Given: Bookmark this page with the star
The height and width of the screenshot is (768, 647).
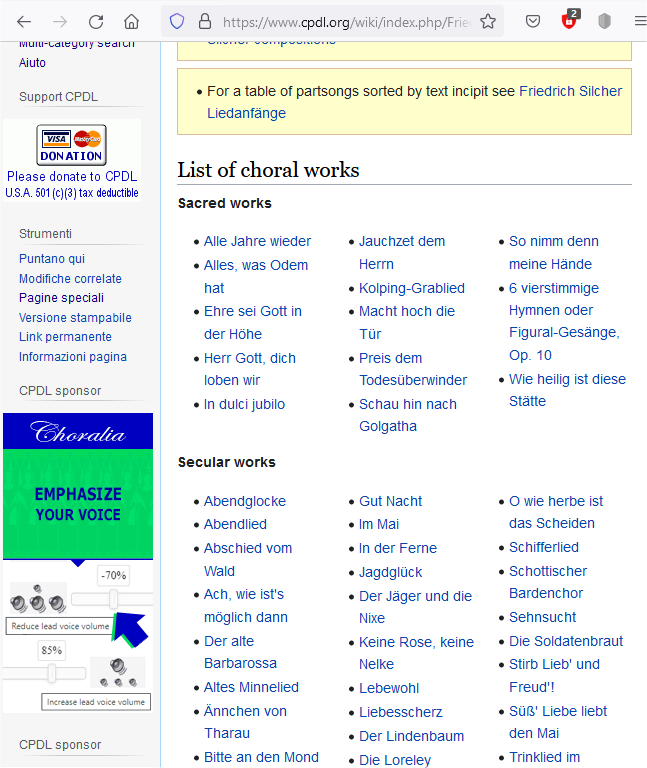Looking at the screenshot, I should tap(488, 21).
